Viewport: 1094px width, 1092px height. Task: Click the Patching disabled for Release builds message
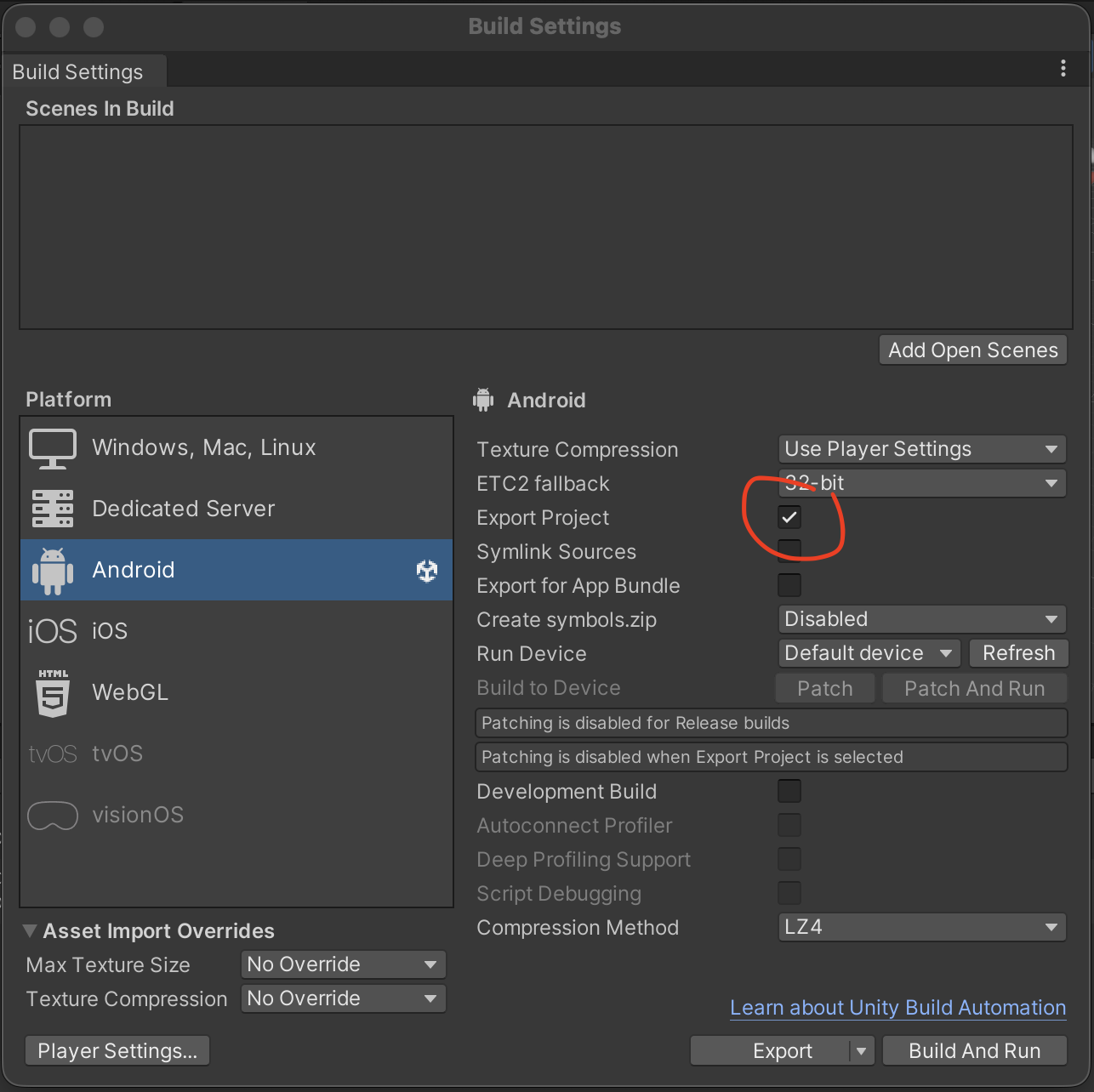pos(771,723)
